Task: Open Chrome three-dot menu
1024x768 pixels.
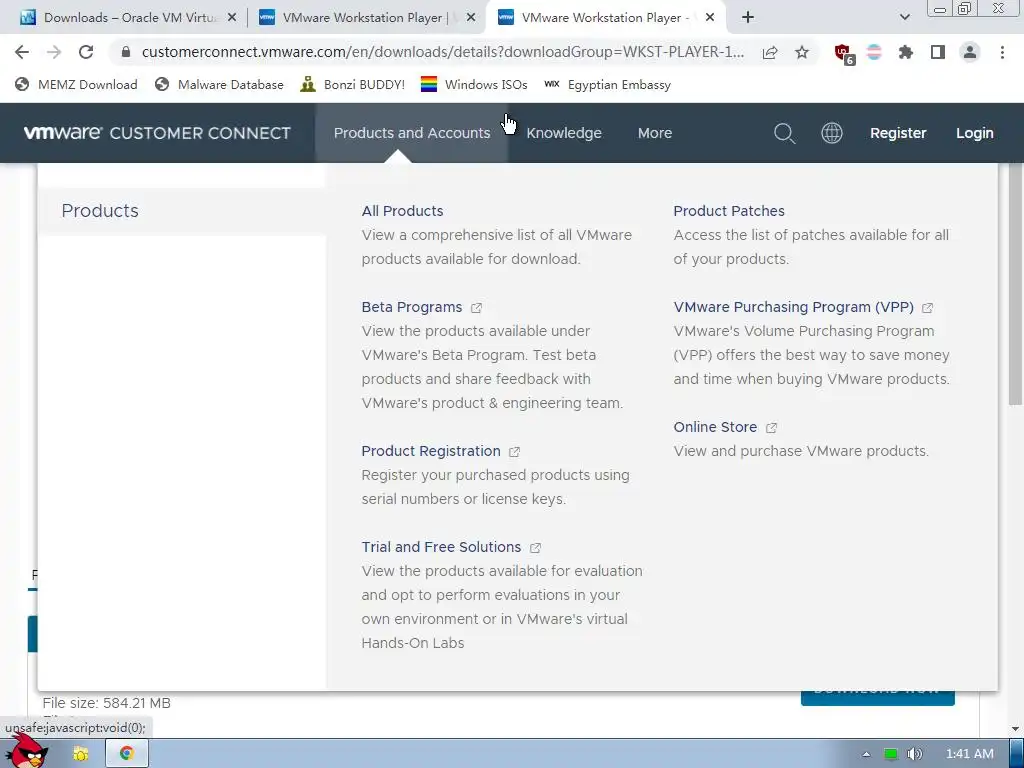Action: (x=1002, y=52)
